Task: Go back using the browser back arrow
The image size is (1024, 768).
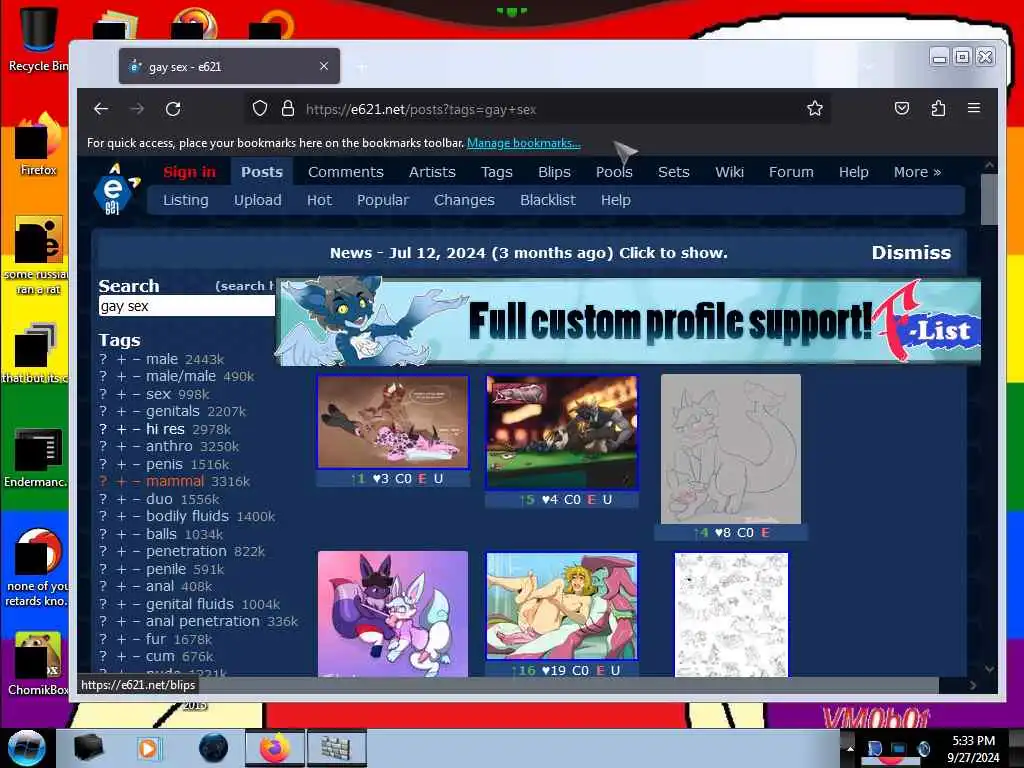Action: point(101,108)
